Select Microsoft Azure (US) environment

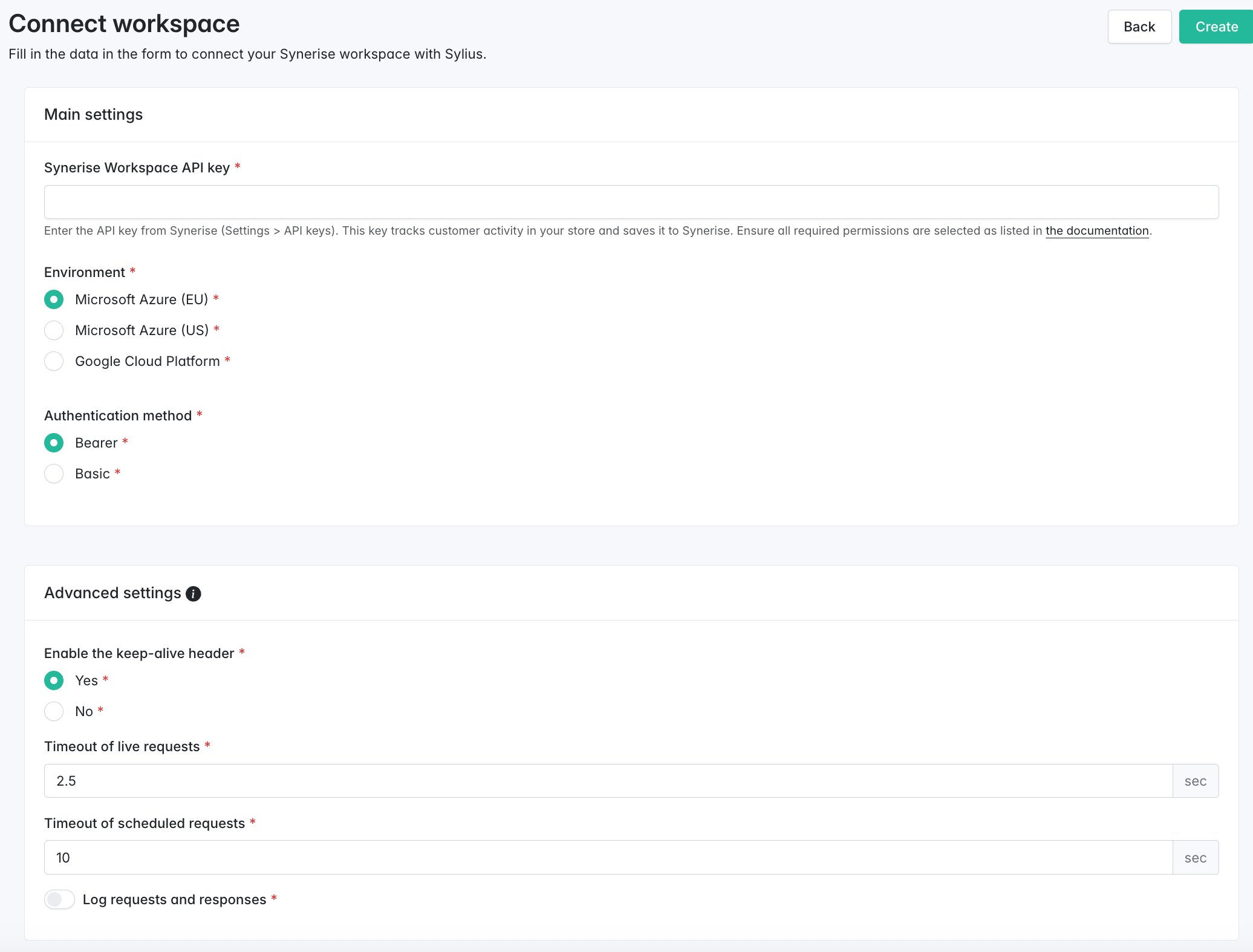coord(54,330)
